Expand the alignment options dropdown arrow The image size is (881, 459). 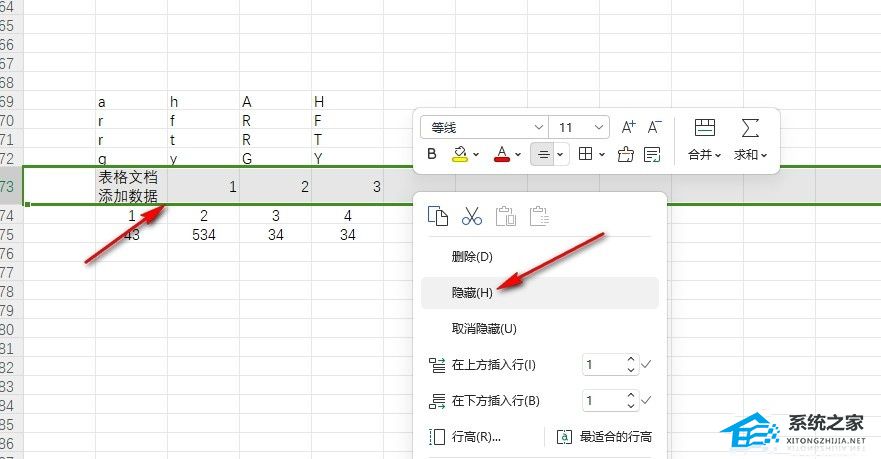(561, 154)
